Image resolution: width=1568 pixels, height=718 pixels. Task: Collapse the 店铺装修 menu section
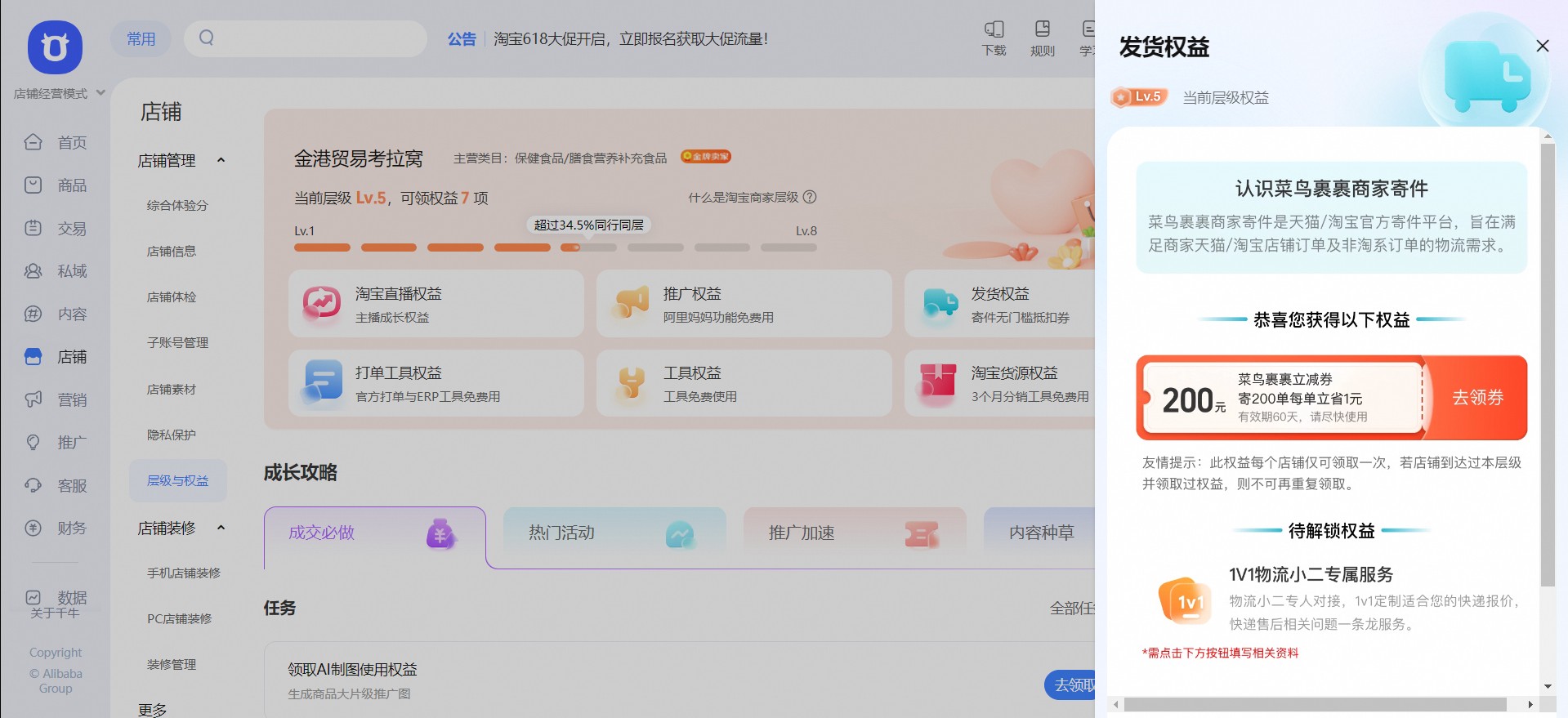pyautogui.click(x=221, y=528)
